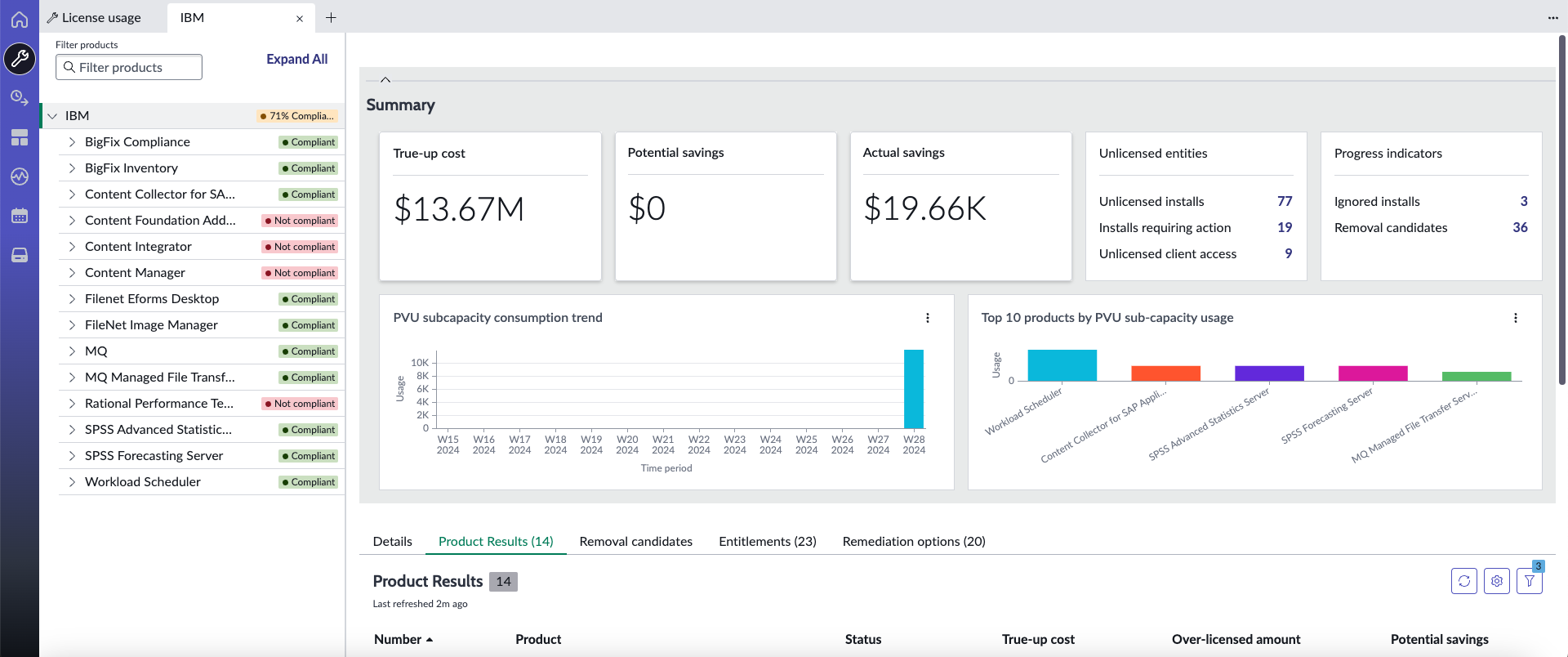This screenshot has height=657, width=1568.
Task: Open the dashboard layout sidebar icon
Action: [20, 137]
